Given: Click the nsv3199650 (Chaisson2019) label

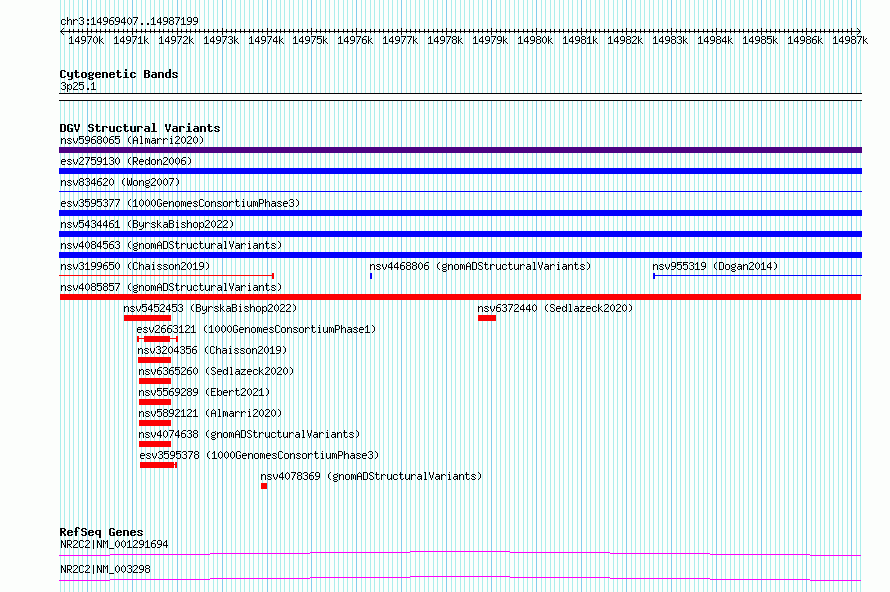Looking at the screenshot, I should [x=135, y=266].
